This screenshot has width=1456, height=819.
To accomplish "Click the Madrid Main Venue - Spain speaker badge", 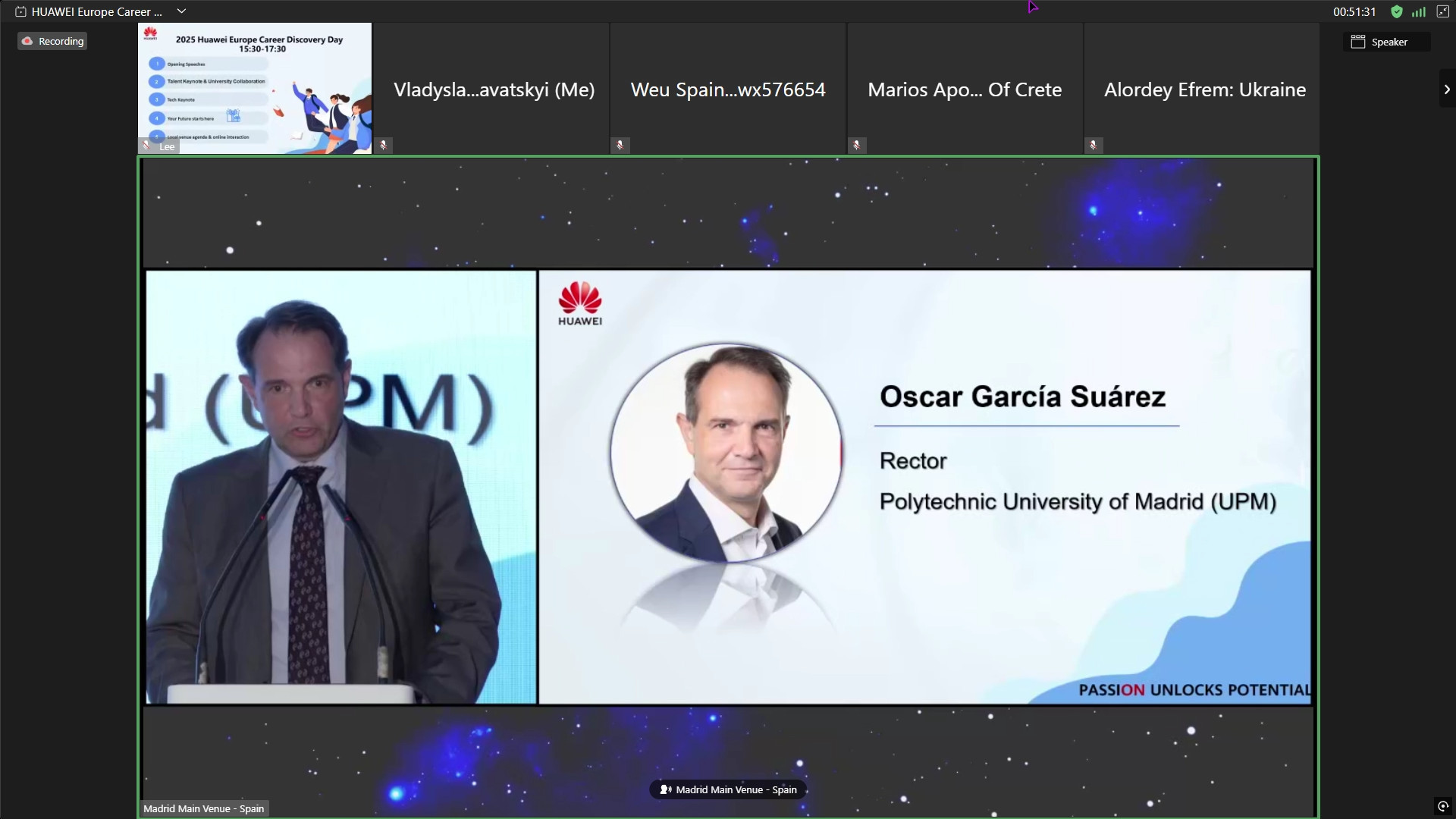I will (728, 789).
